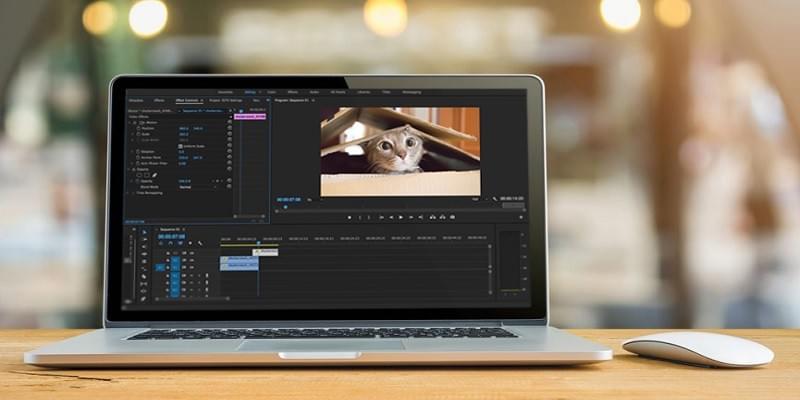The width and height of the screenshot is (800, 400).
Task: Click the timeline timecode 00:00:07:08
Action: tap(171, 236)
